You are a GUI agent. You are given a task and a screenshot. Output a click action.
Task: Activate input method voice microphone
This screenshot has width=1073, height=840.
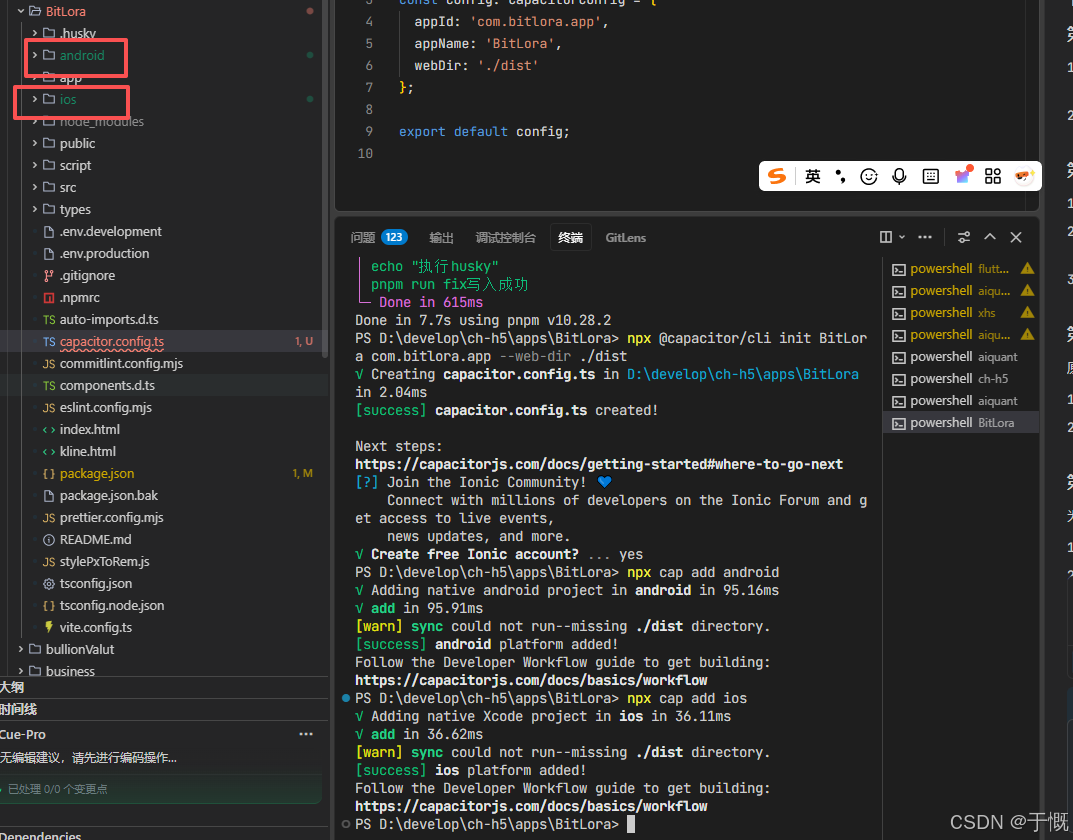899,176
